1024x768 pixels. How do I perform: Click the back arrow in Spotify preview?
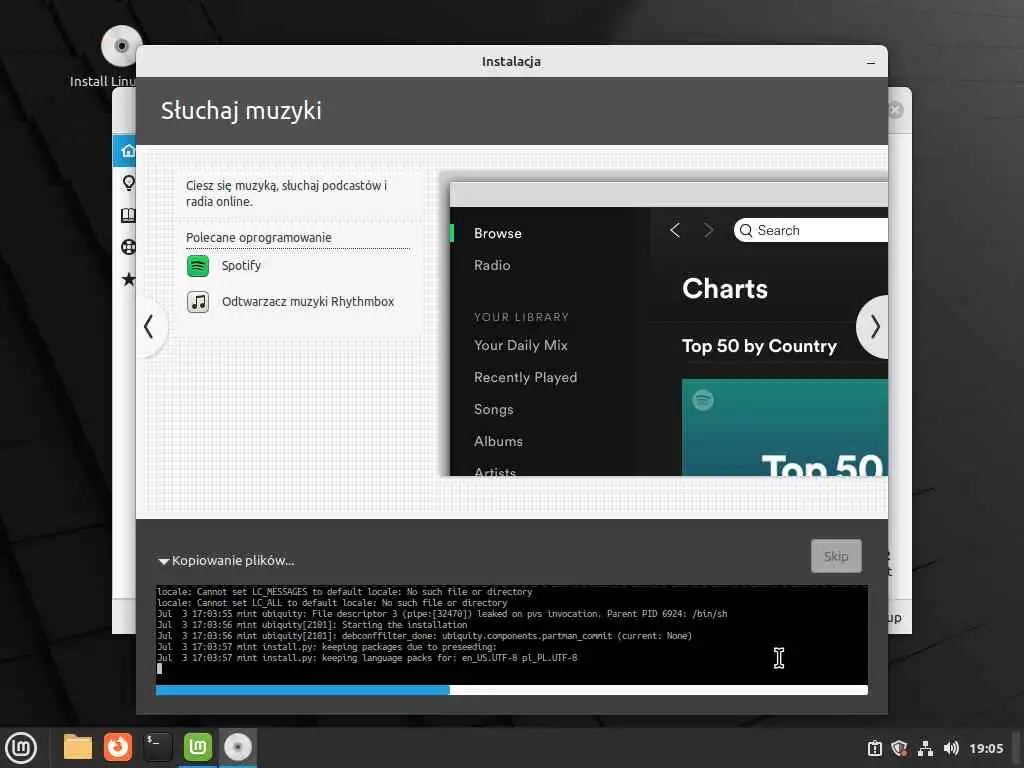(x=675, y=231)
